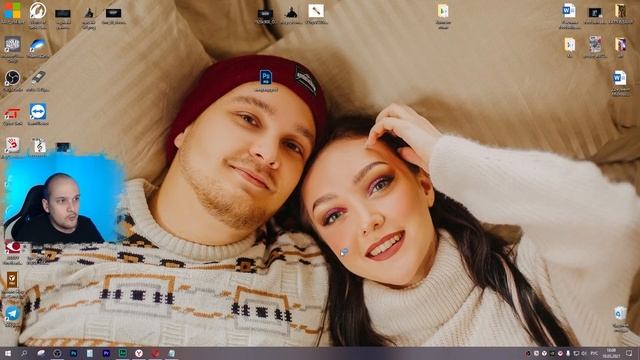Screen dimensions: 640x360
Task: Launch TeamViewer from the desktop shortcut
Action: coord(38,111)
